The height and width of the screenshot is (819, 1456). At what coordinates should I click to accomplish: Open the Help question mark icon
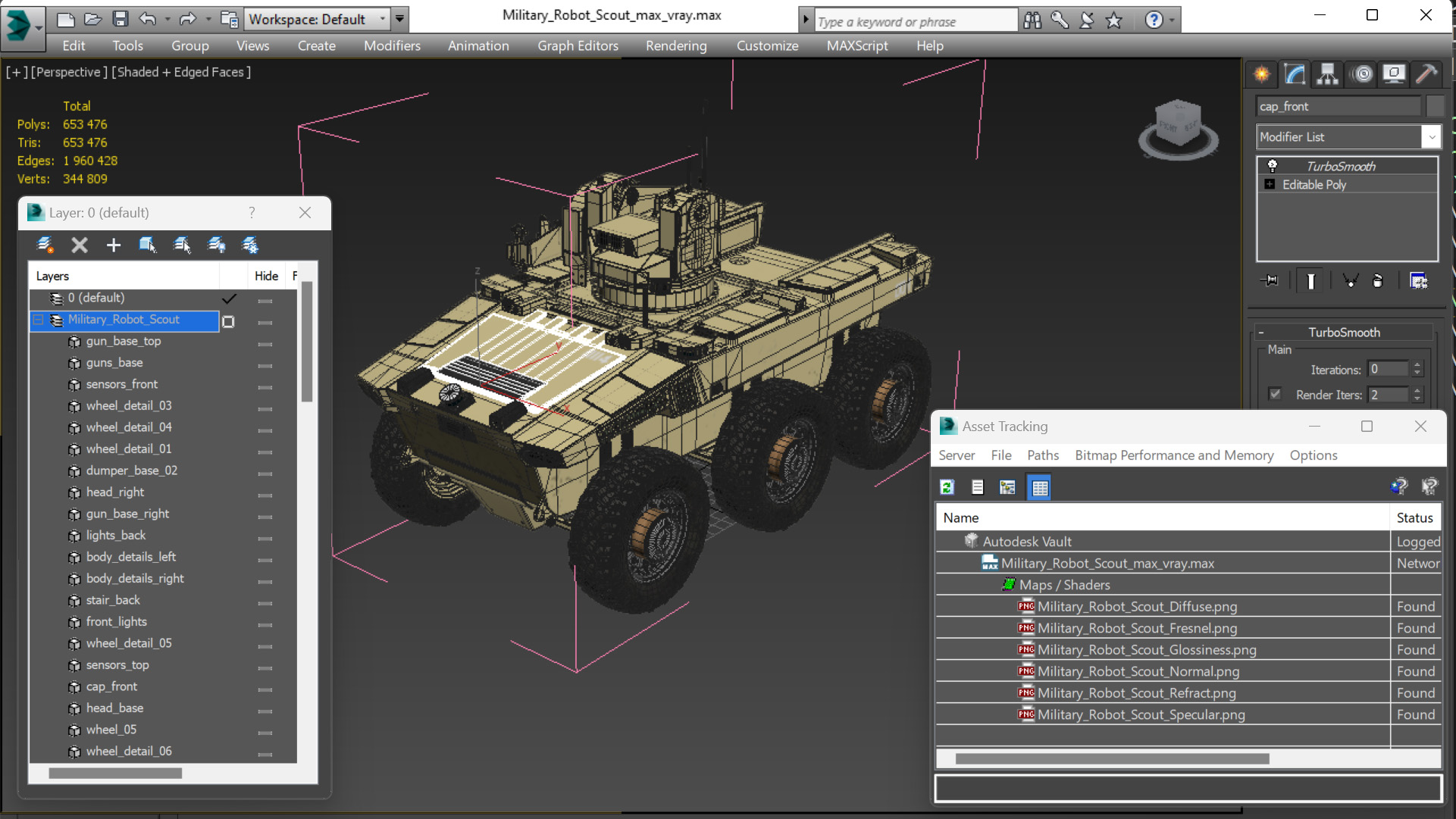pyautogui.click(x=1154, y=20)
